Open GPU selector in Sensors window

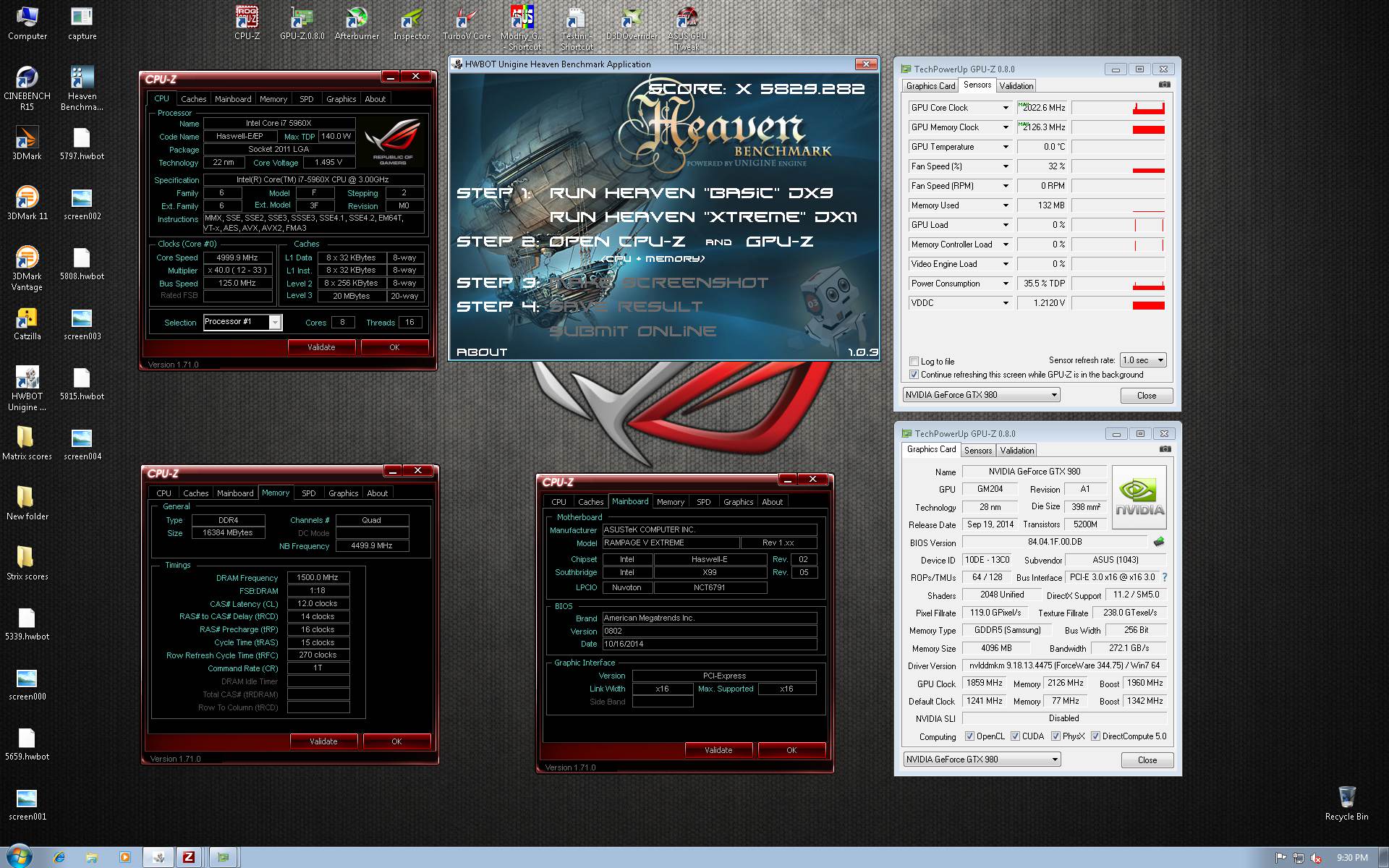coord(981,395)
